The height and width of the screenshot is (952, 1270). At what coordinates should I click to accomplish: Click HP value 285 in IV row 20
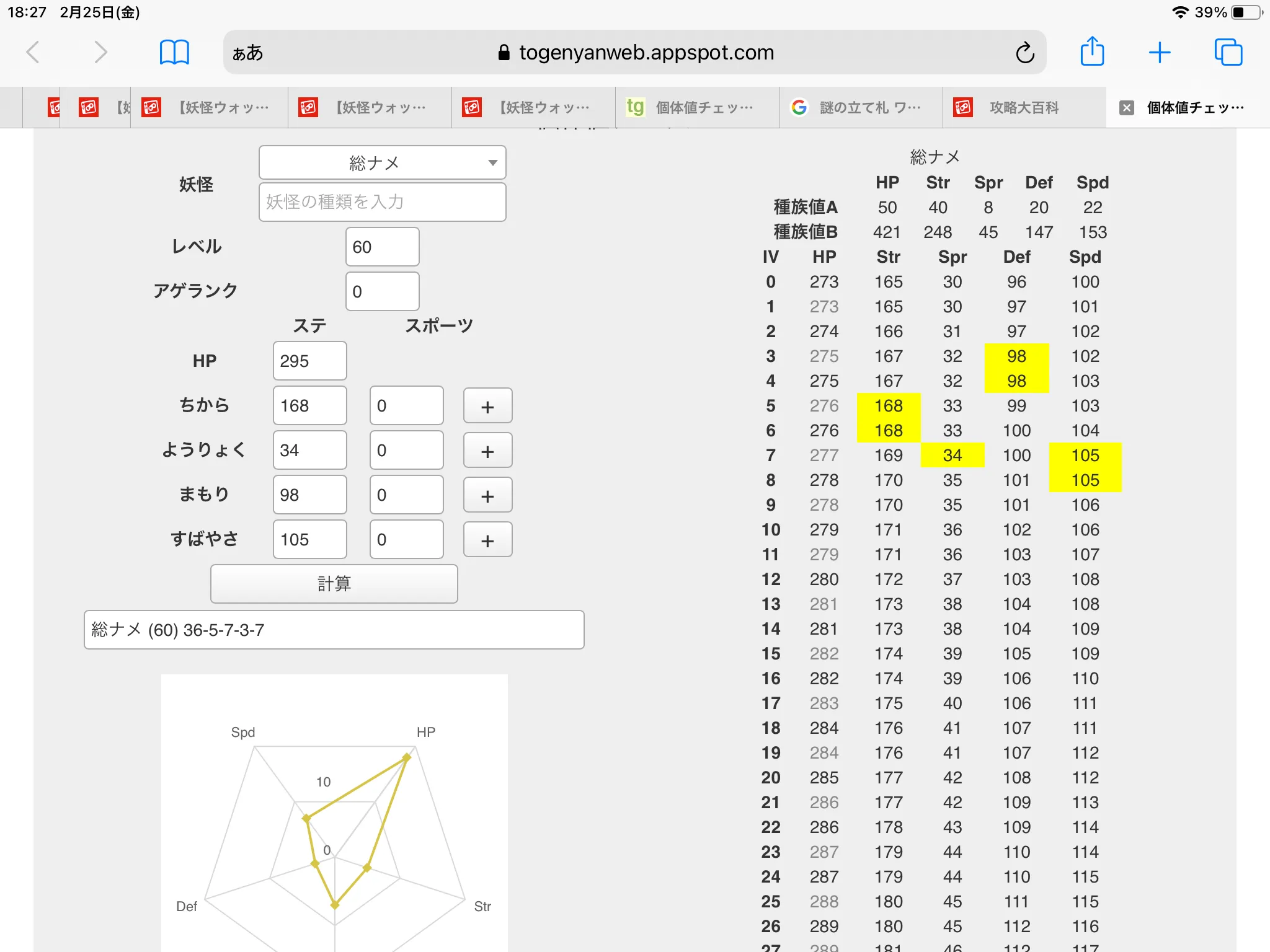(x=824, y=777)
